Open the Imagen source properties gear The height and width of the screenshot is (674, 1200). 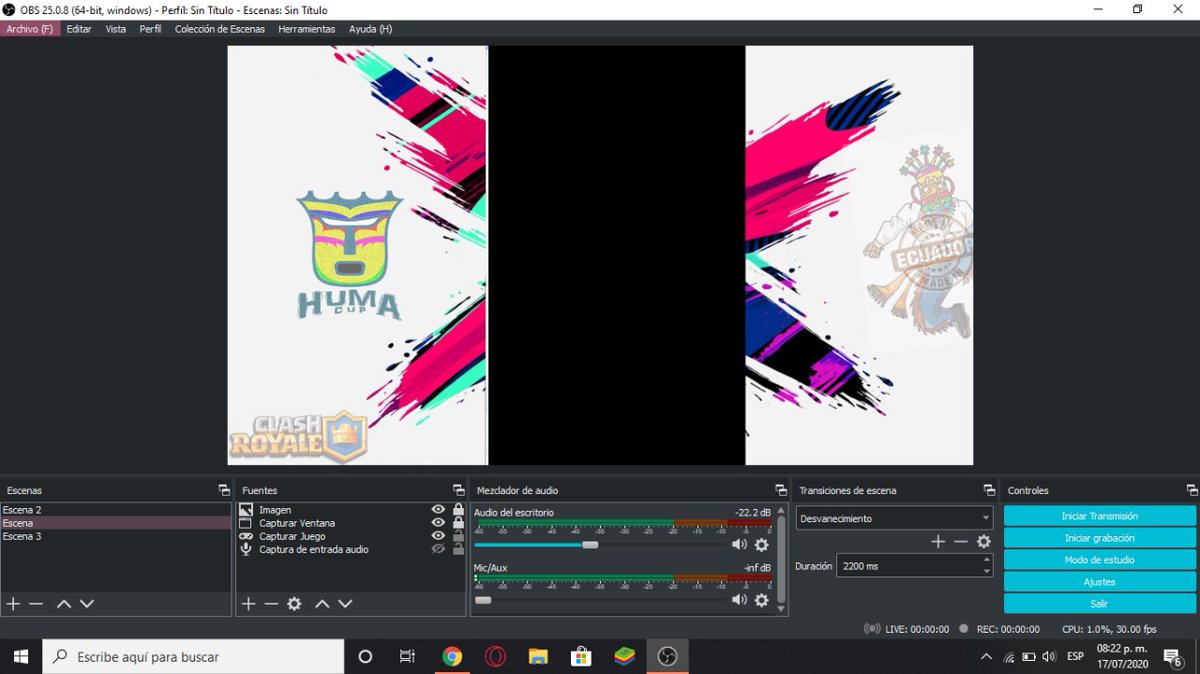tap(293, 603)
